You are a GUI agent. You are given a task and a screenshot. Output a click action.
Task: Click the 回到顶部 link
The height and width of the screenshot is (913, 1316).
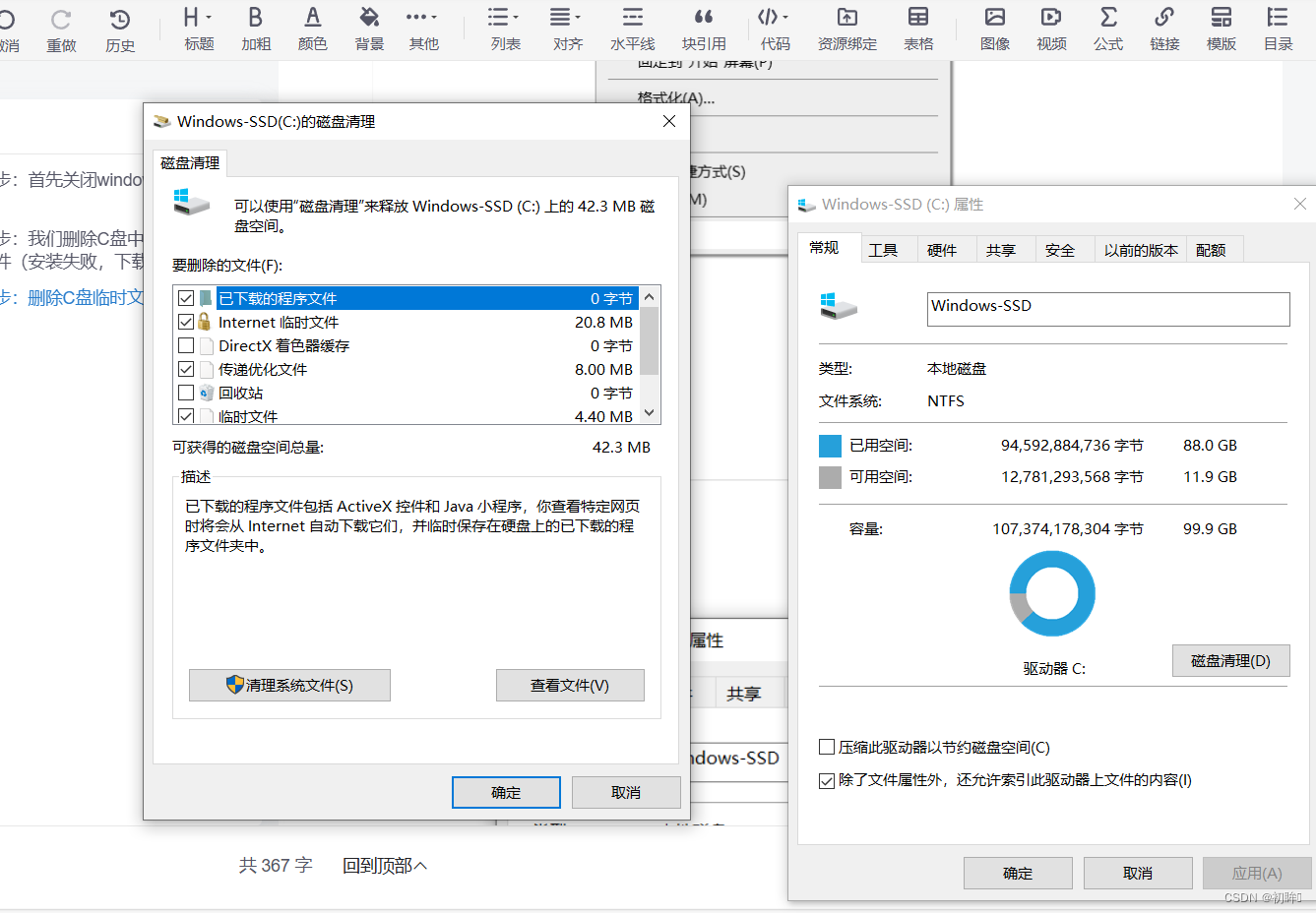tap(385, 865)
